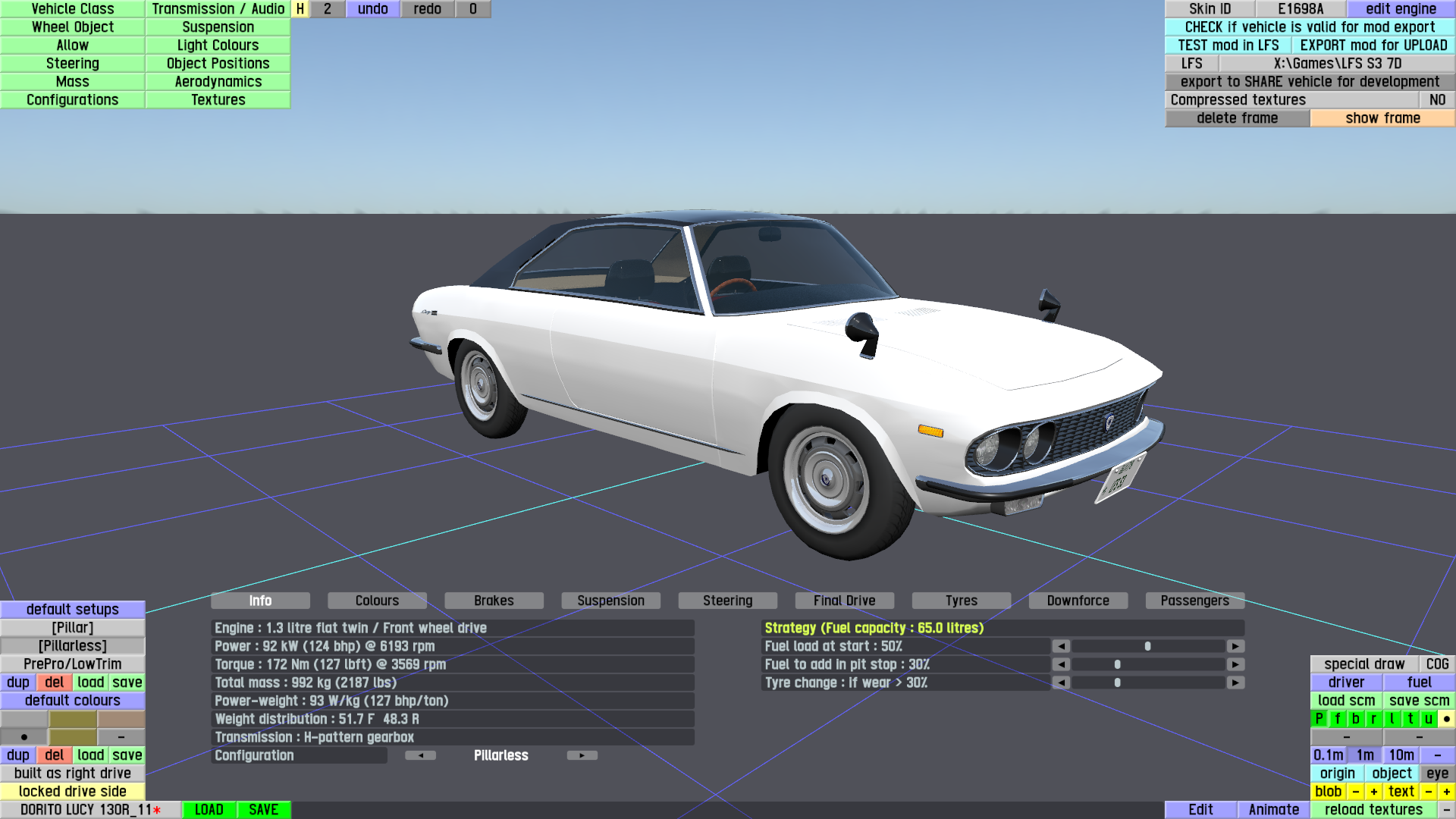Click the 'u' underside view button
This screenshot has height=819, width=1456.
click(x=1428, y=719)
